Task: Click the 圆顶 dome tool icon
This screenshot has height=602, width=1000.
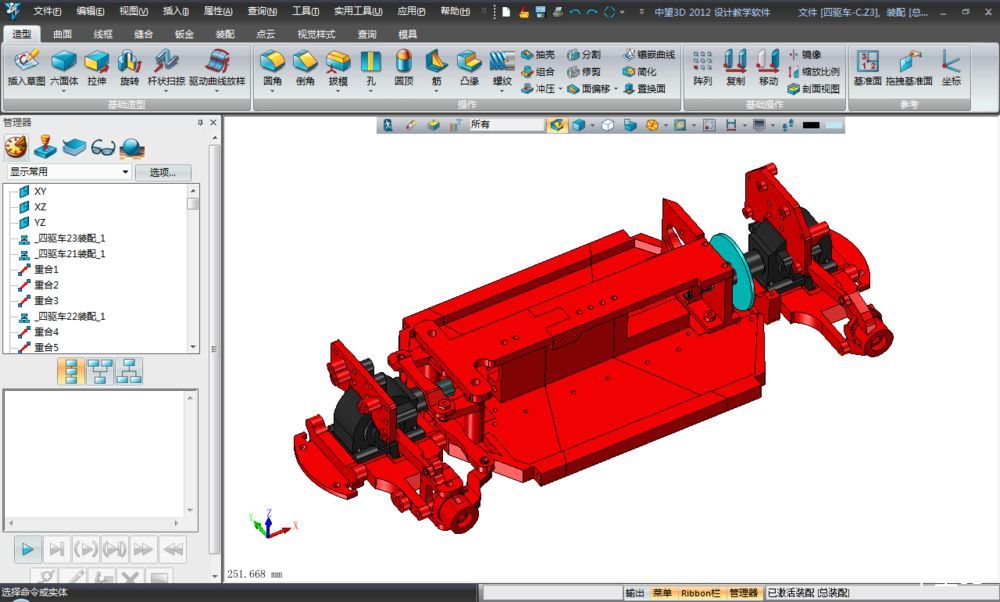Action: [403, 68]
